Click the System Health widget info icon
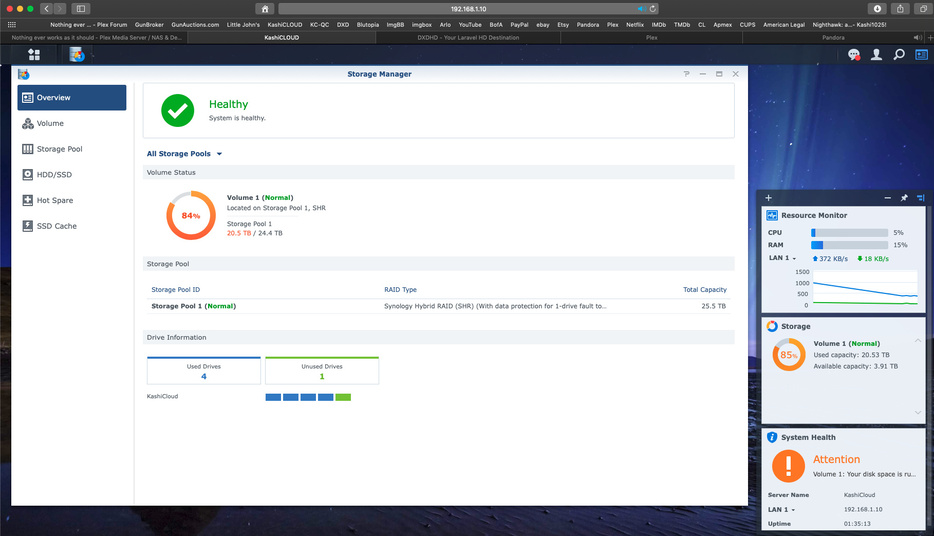Image resolution: width=934 pixels, height=536 pixels. (772, 437)
